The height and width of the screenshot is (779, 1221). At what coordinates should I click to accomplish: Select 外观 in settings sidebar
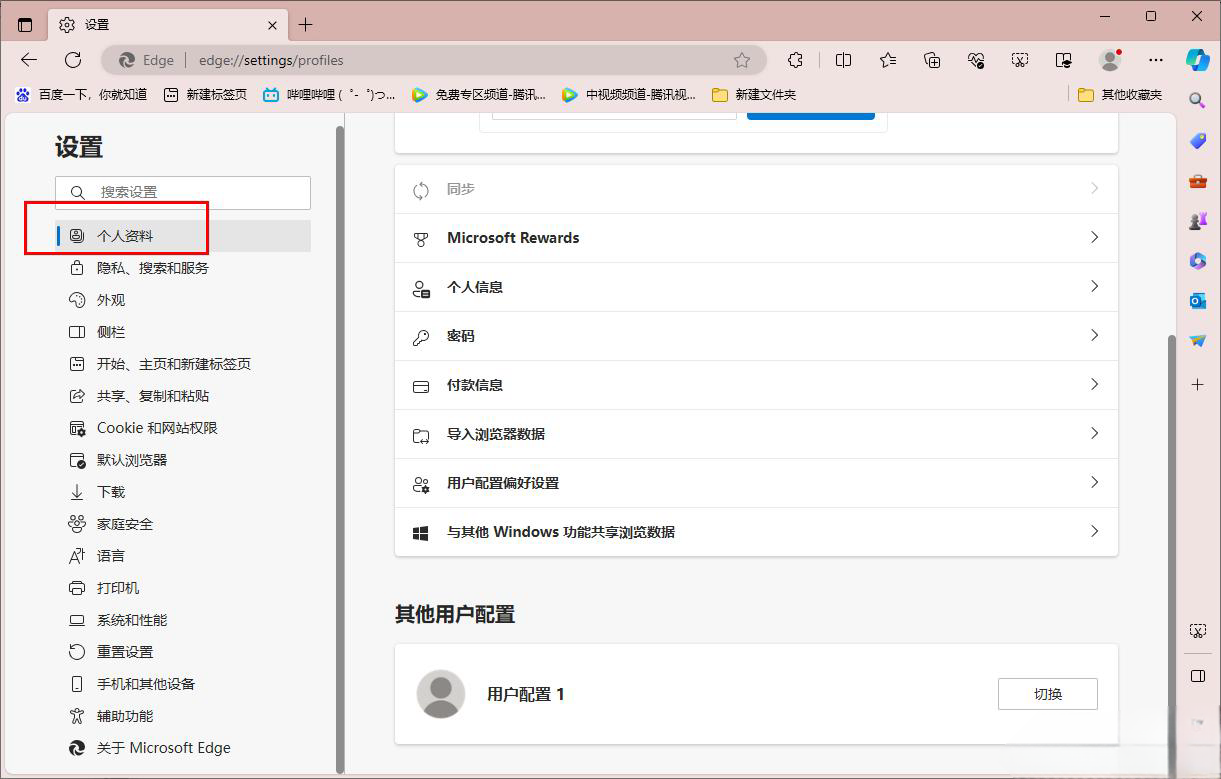tap(183, 300)
